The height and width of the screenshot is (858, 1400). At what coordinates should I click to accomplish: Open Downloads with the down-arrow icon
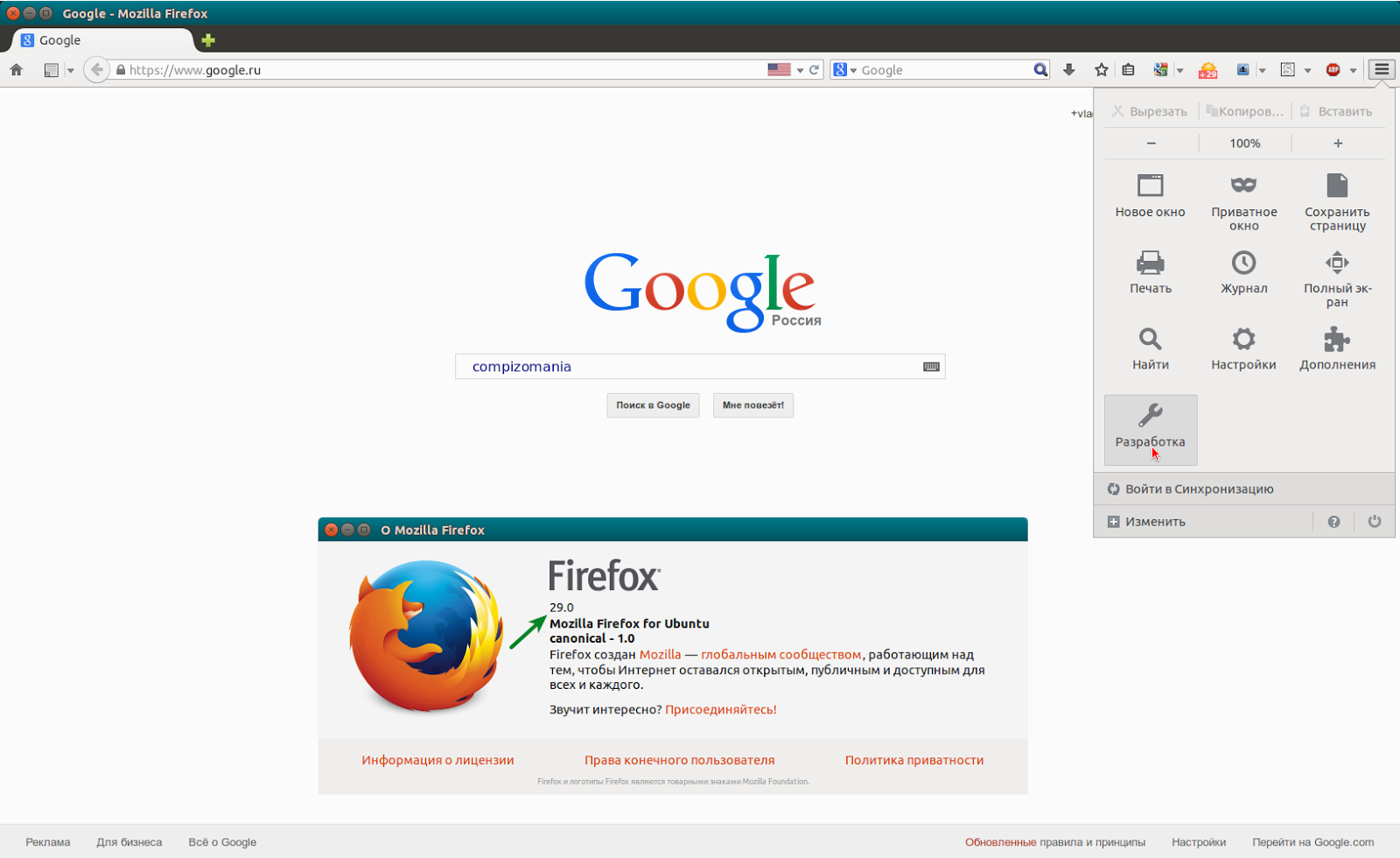click(1069, 70)
